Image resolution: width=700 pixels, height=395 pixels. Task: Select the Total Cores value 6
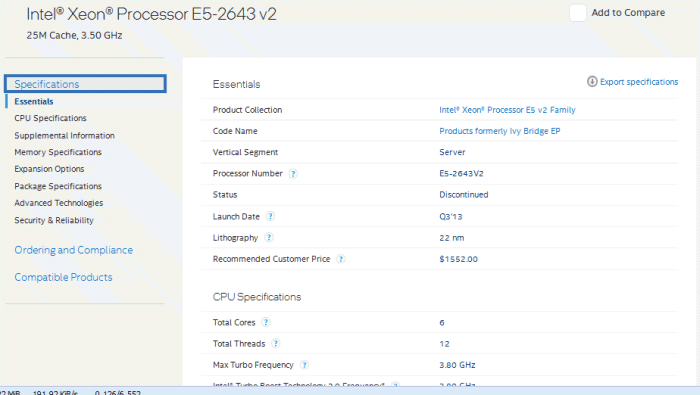pyautogui.click(x=442, y=322)
